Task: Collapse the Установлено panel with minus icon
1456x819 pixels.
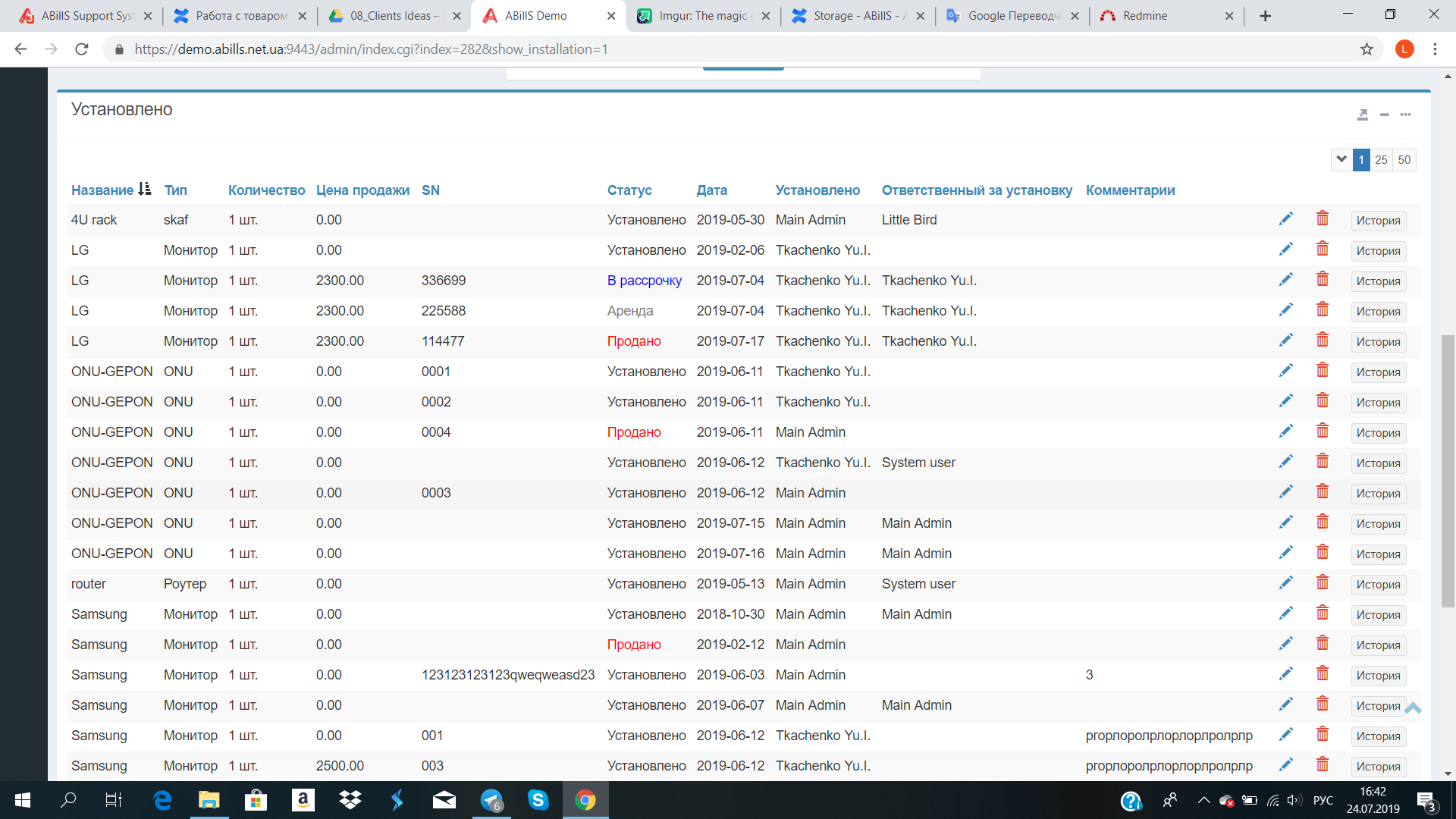Action: point(1384,115)
